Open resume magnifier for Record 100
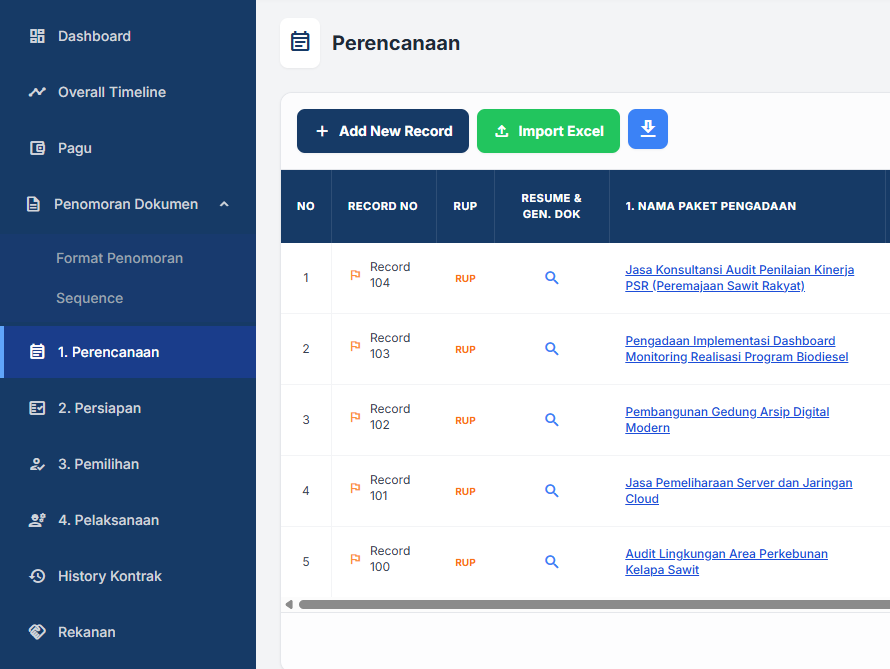This screenshot has width=890, height=669. [552, 562]
